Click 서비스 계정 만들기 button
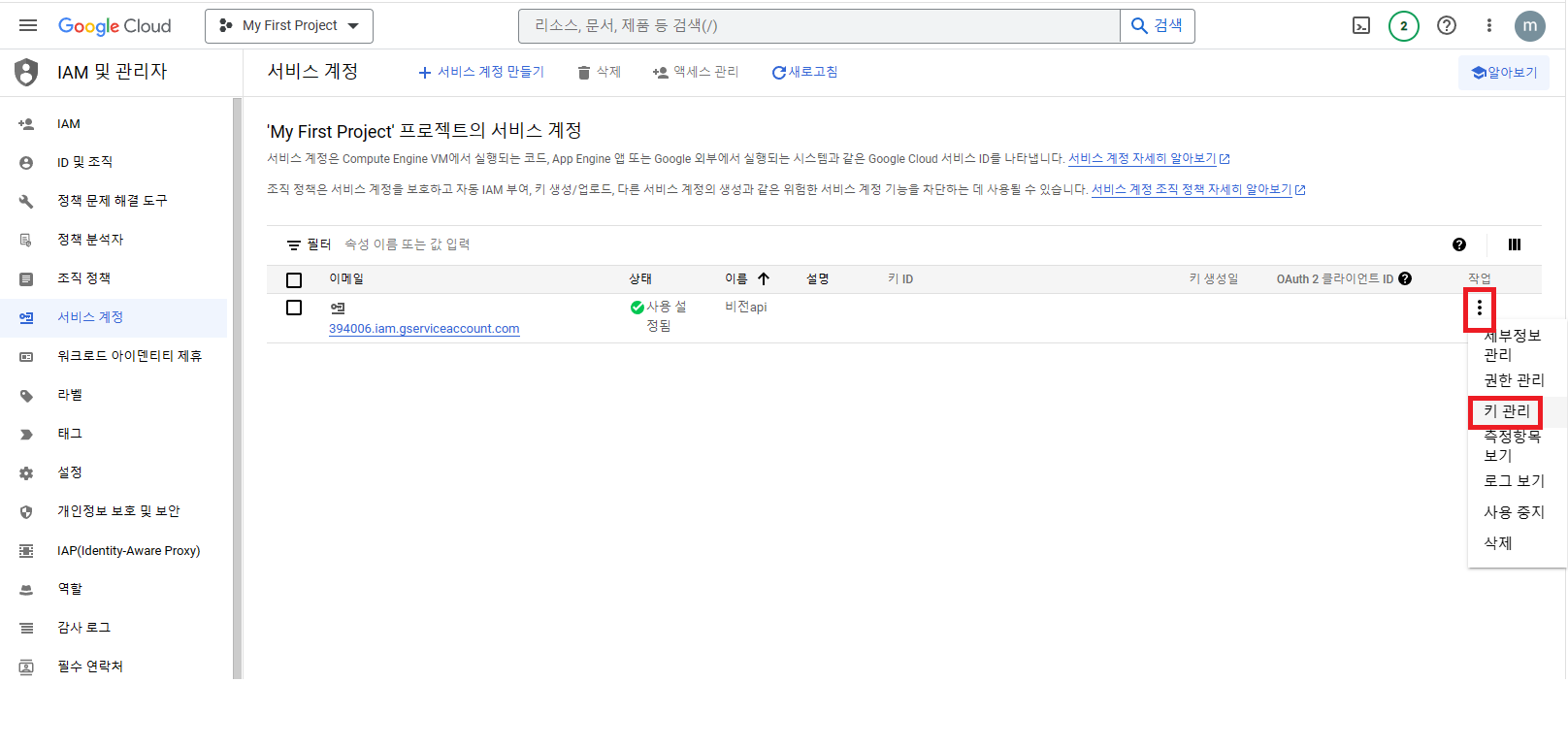The height and width of the screenshot is (748, 1568). 481,73
